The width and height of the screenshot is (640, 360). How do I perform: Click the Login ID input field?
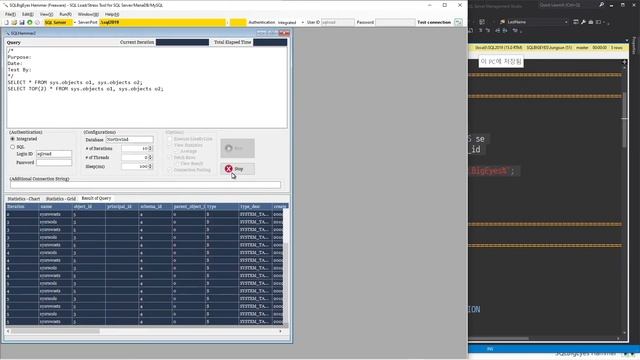(54, 154)
